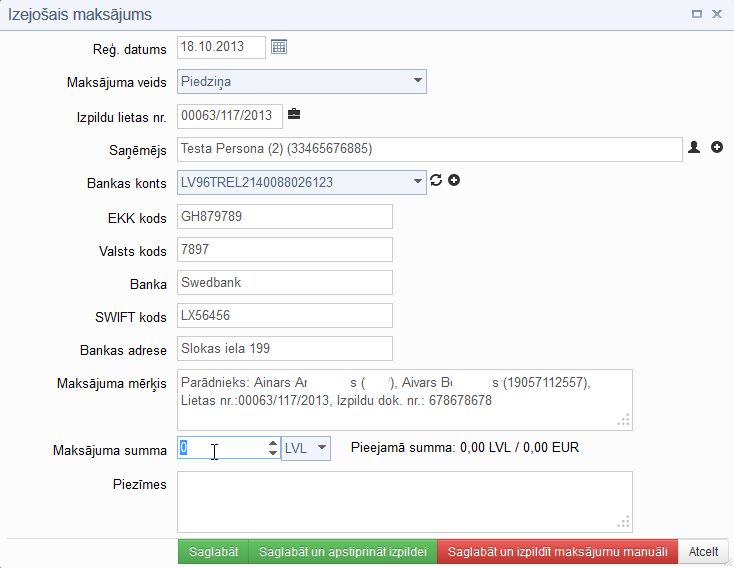734x568 pixels.
Task: Decrease Maksājuma summa with down arrow
Action: pos(273,453)
